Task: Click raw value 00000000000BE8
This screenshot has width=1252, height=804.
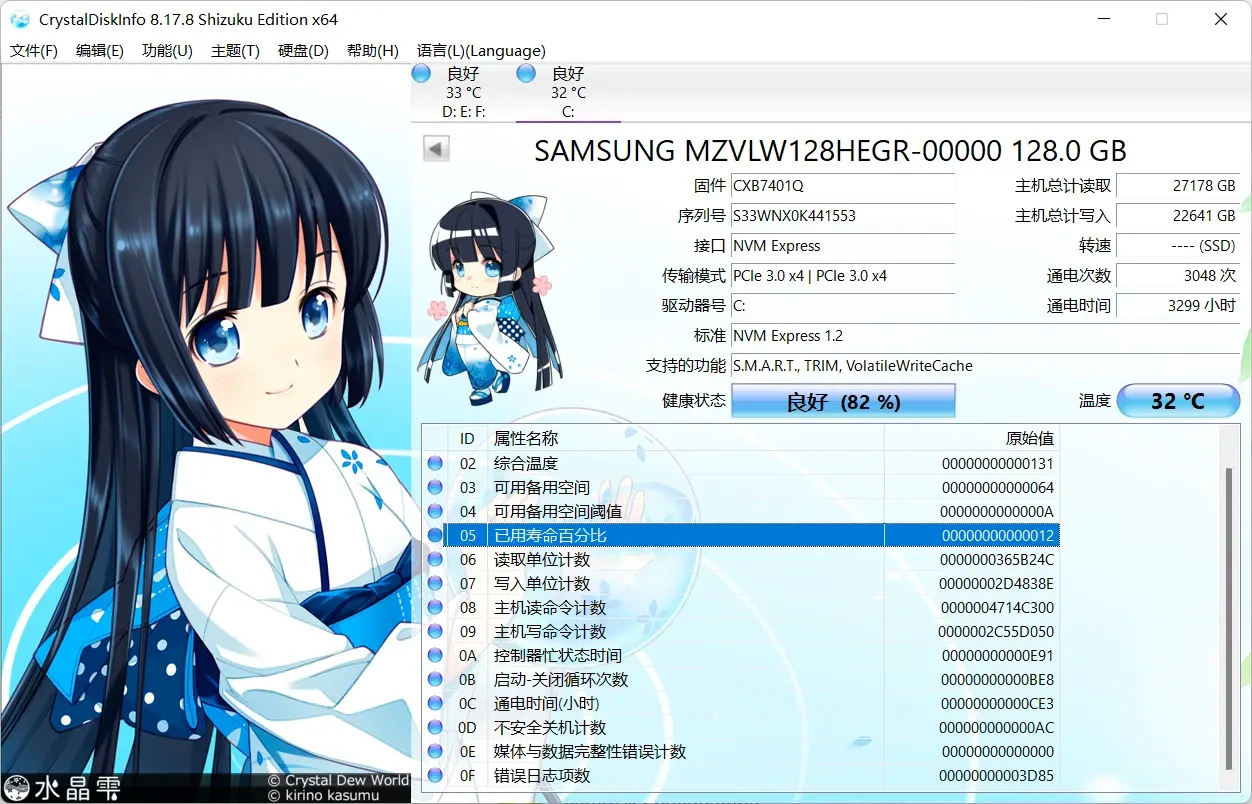Action: click(x=997, y=680)
